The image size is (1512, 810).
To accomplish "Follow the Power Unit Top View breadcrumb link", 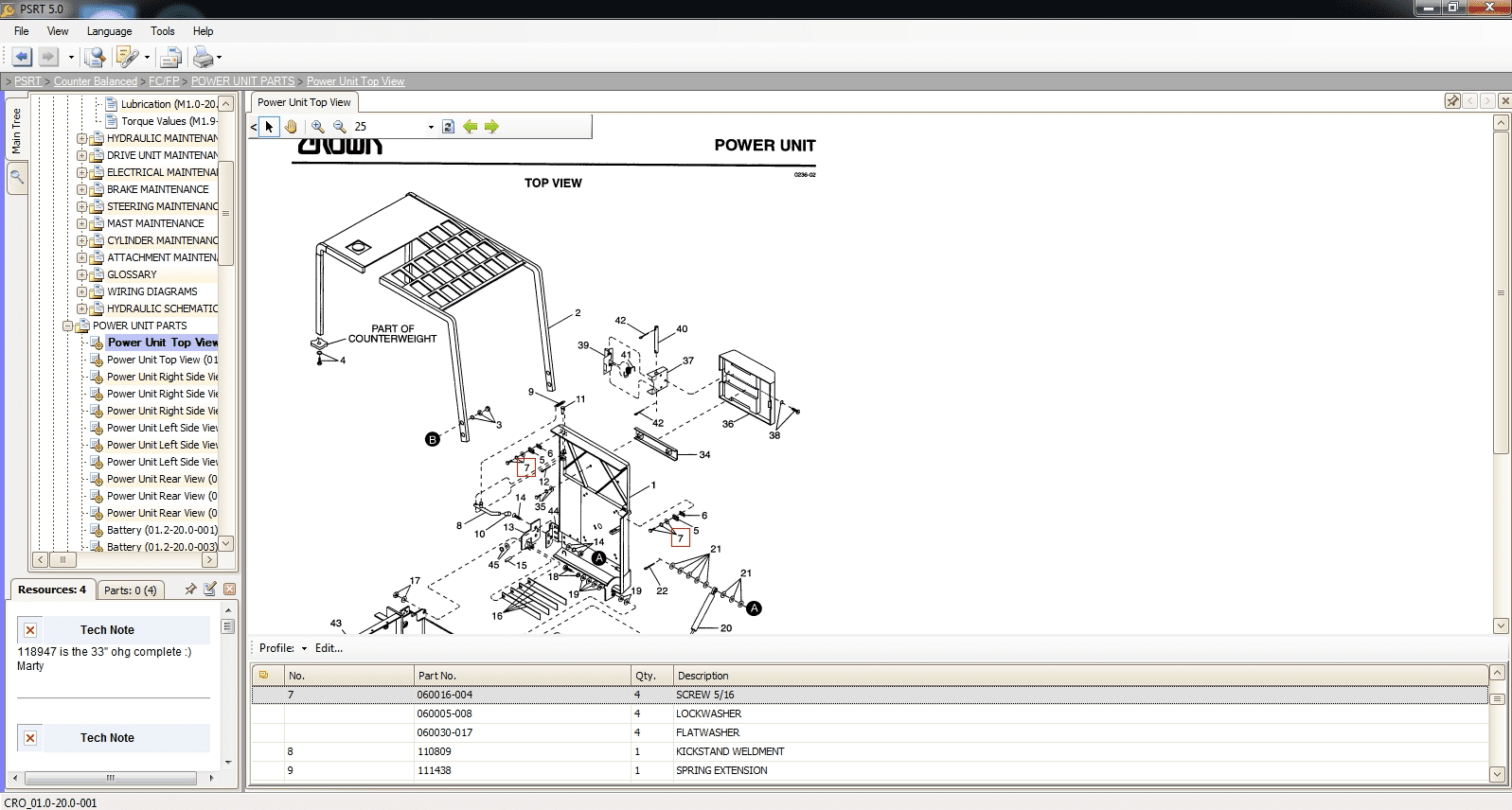I will coord(356,81).
